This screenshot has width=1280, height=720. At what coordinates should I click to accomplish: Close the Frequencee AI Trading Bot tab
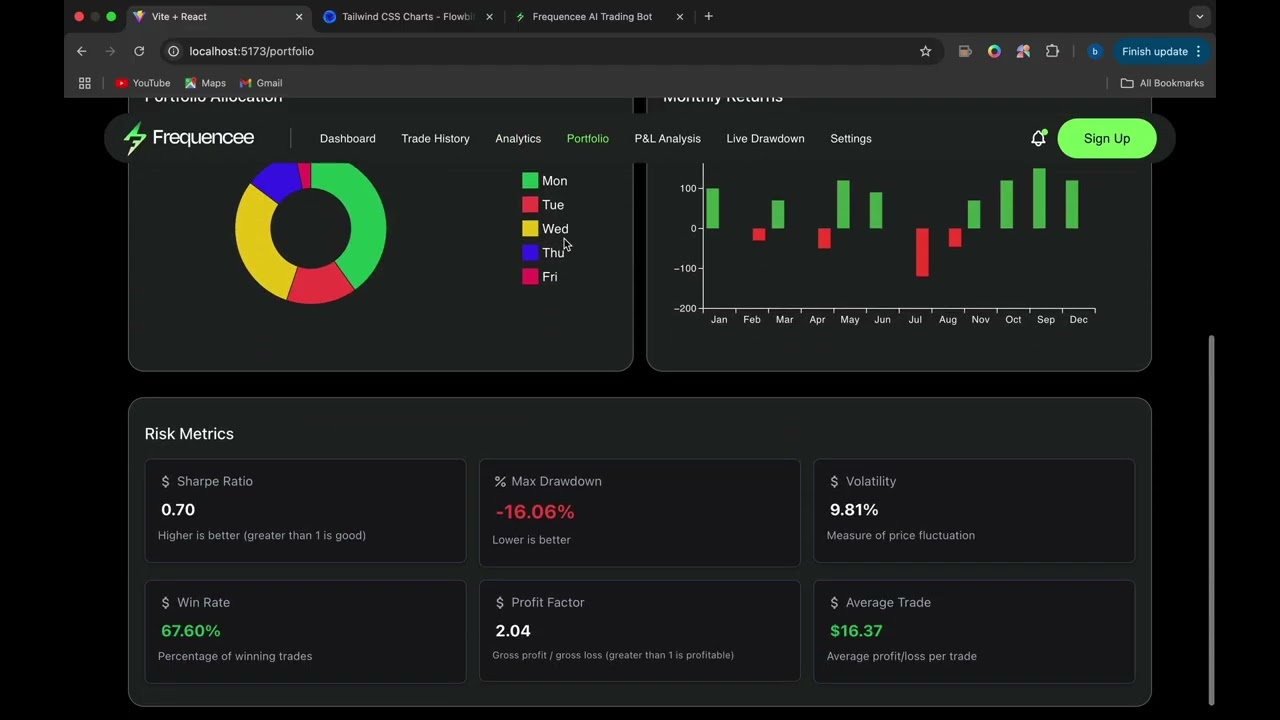pos(680,16)
